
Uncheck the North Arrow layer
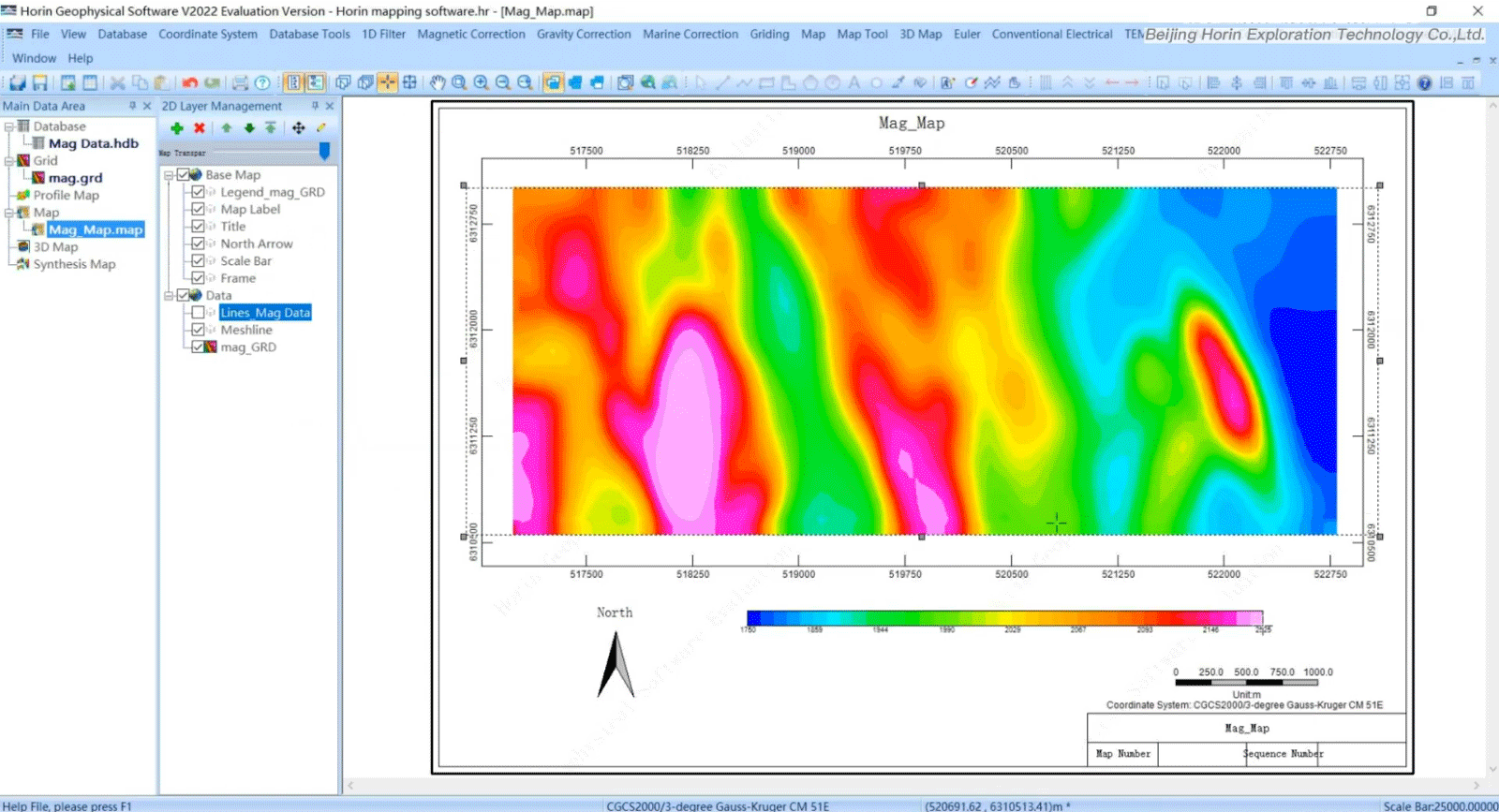coord(198,244)
